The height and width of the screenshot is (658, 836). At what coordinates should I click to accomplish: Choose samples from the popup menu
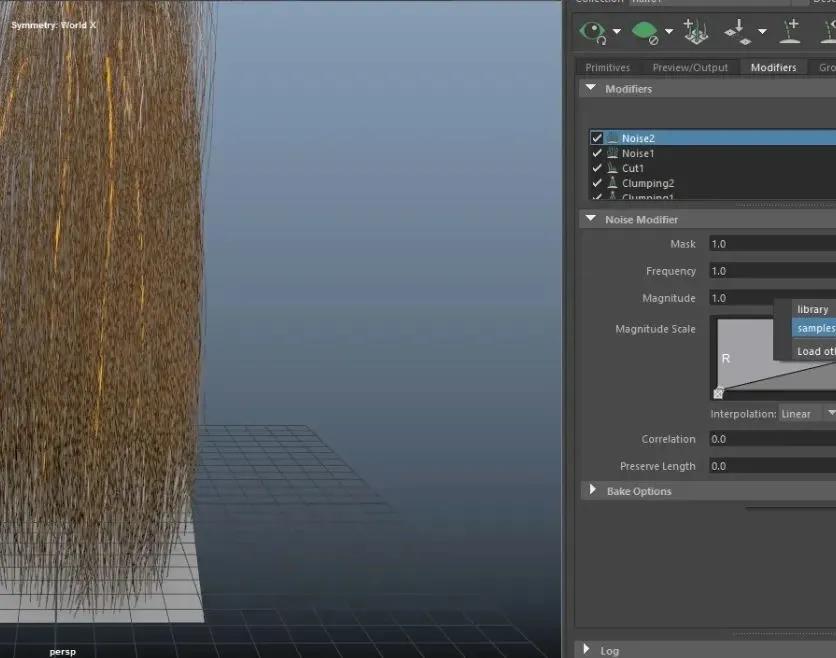coord(814,328)
